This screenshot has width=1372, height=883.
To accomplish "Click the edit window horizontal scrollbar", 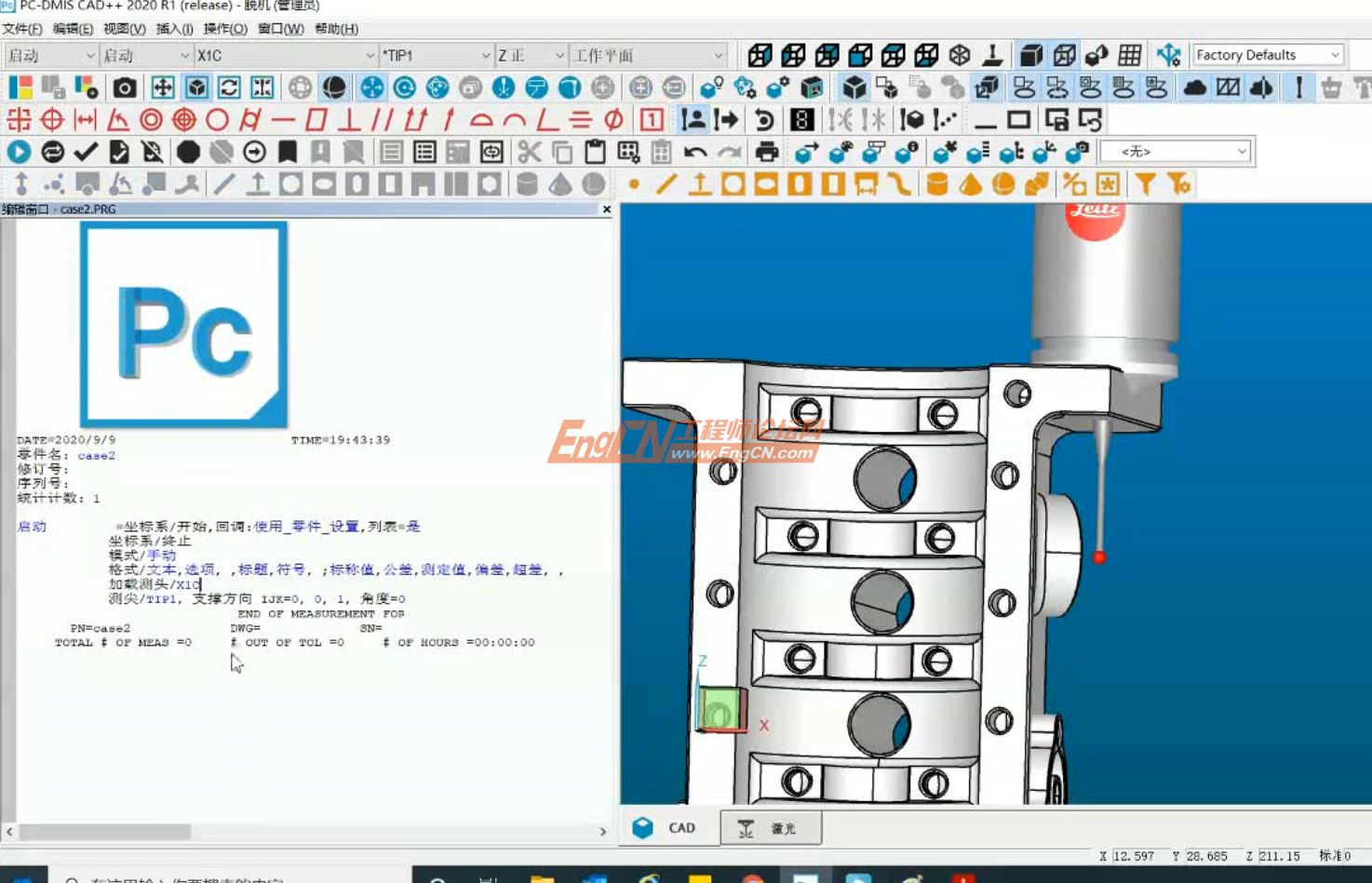I will [104, 831].
